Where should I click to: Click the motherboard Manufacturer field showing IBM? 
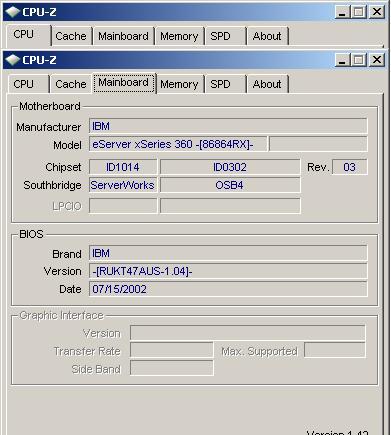pos(228,126)
